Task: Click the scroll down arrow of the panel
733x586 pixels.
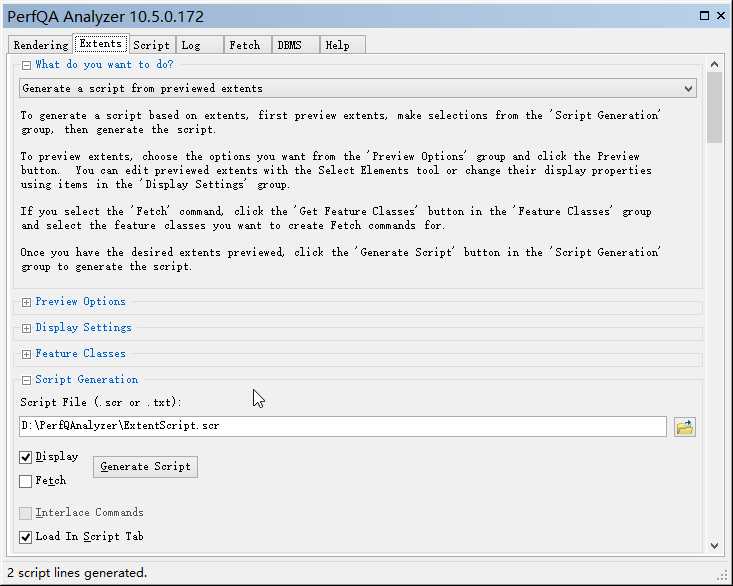Action: tap(714, 545)
